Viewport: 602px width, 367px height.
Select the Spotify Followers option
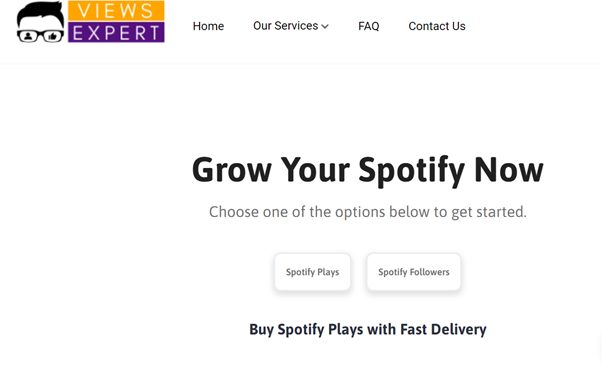(413, 272)
